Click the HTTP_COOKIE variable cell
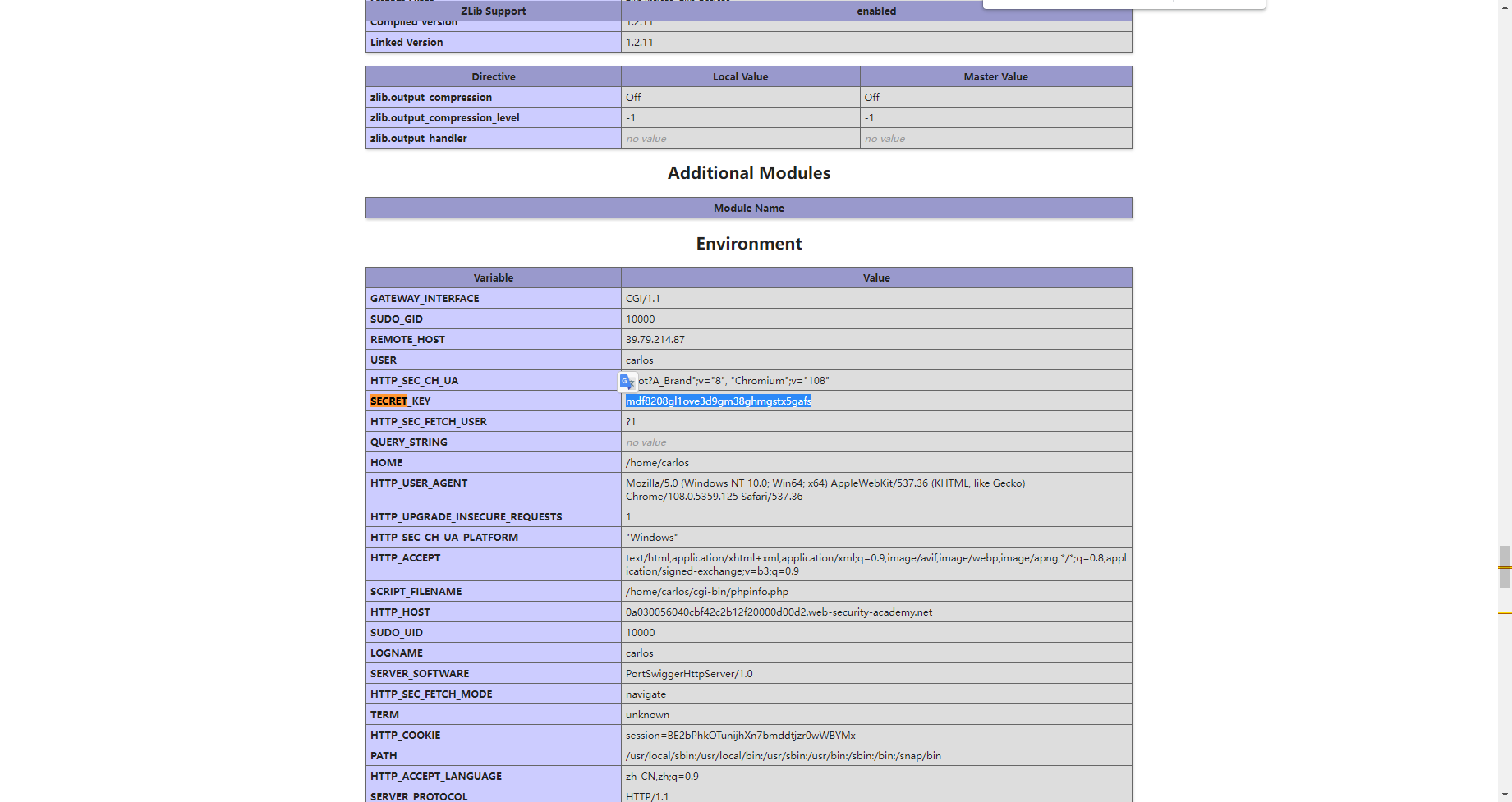 pyautogui.click(x=494, y=736)
